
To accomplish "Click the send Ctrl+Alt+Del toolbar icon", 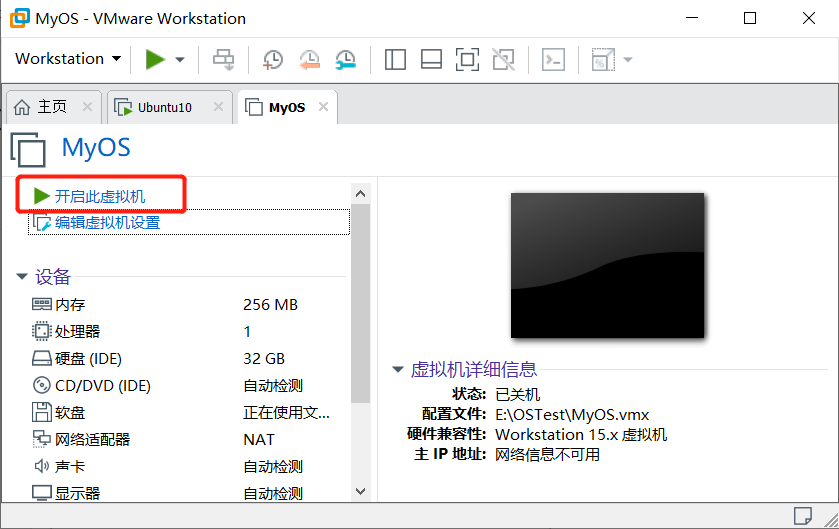I will (223, 59).
